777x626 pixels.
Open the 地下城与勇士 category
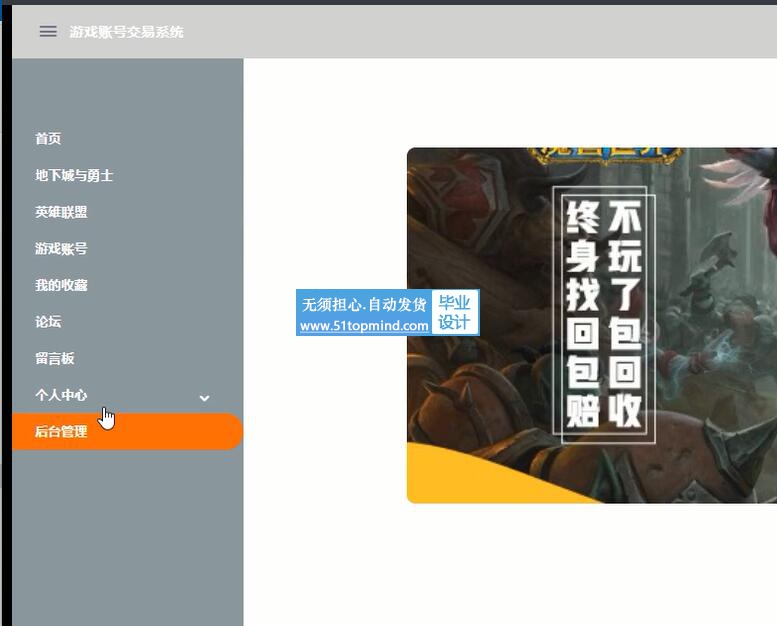click(74, 175)
